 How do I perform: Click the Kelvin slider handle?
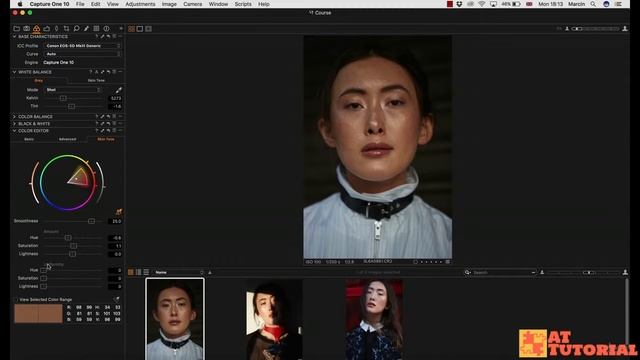pos(63,98)
